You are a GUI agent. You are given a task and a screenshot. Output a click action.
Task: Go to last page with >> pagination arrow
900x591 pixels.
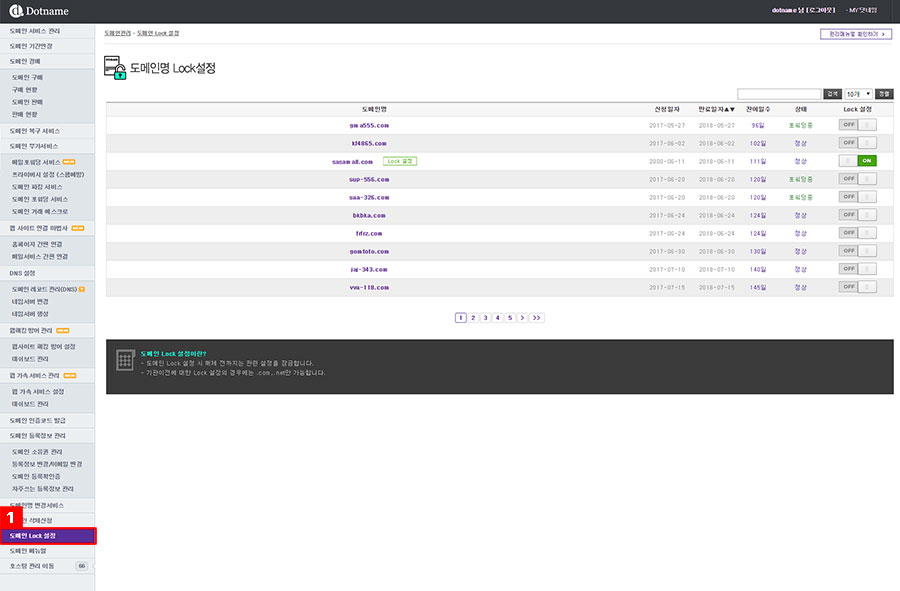tap(537, 318)
